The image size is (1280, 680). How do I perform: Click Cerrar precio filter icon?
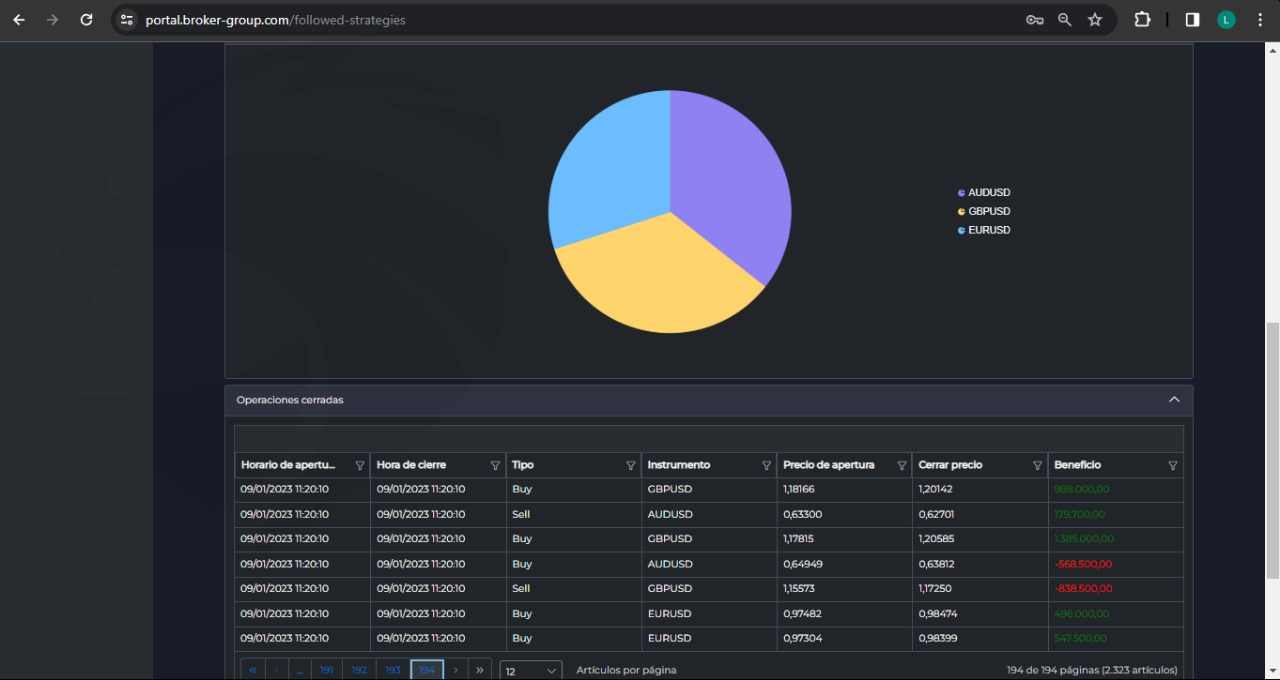(1037, 466)
